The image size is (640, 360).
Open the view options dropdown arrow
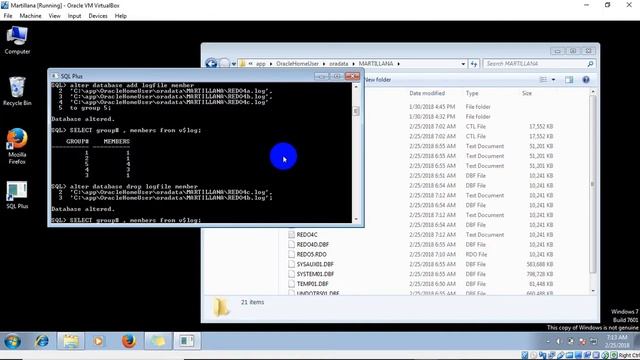[553, 80]
